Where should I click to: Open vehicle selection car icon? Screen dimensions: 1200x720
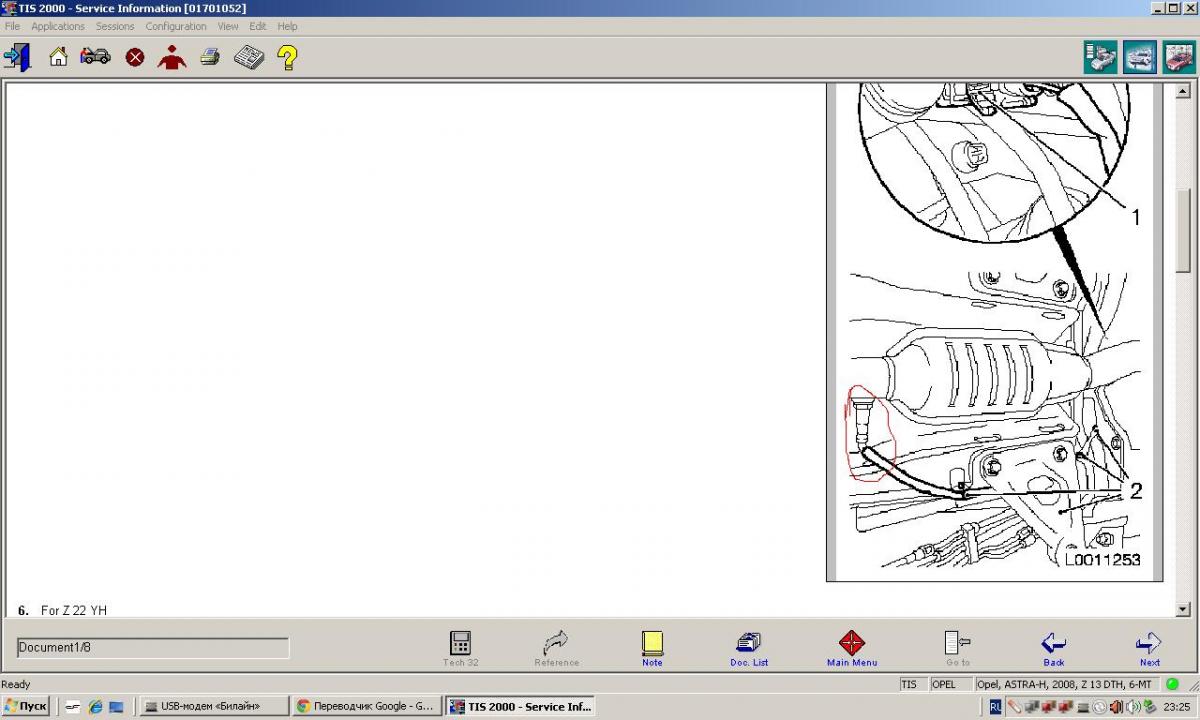(x=96, y=57)
